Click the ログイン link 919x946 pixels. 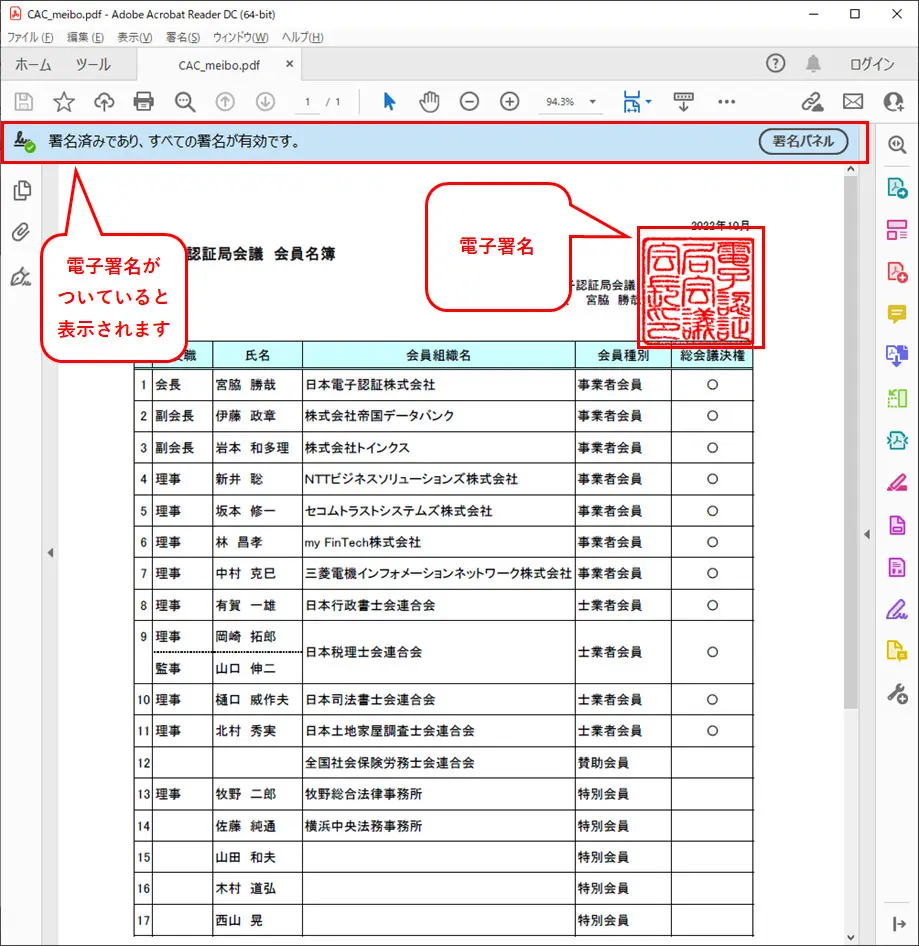(x=870, y=62)
